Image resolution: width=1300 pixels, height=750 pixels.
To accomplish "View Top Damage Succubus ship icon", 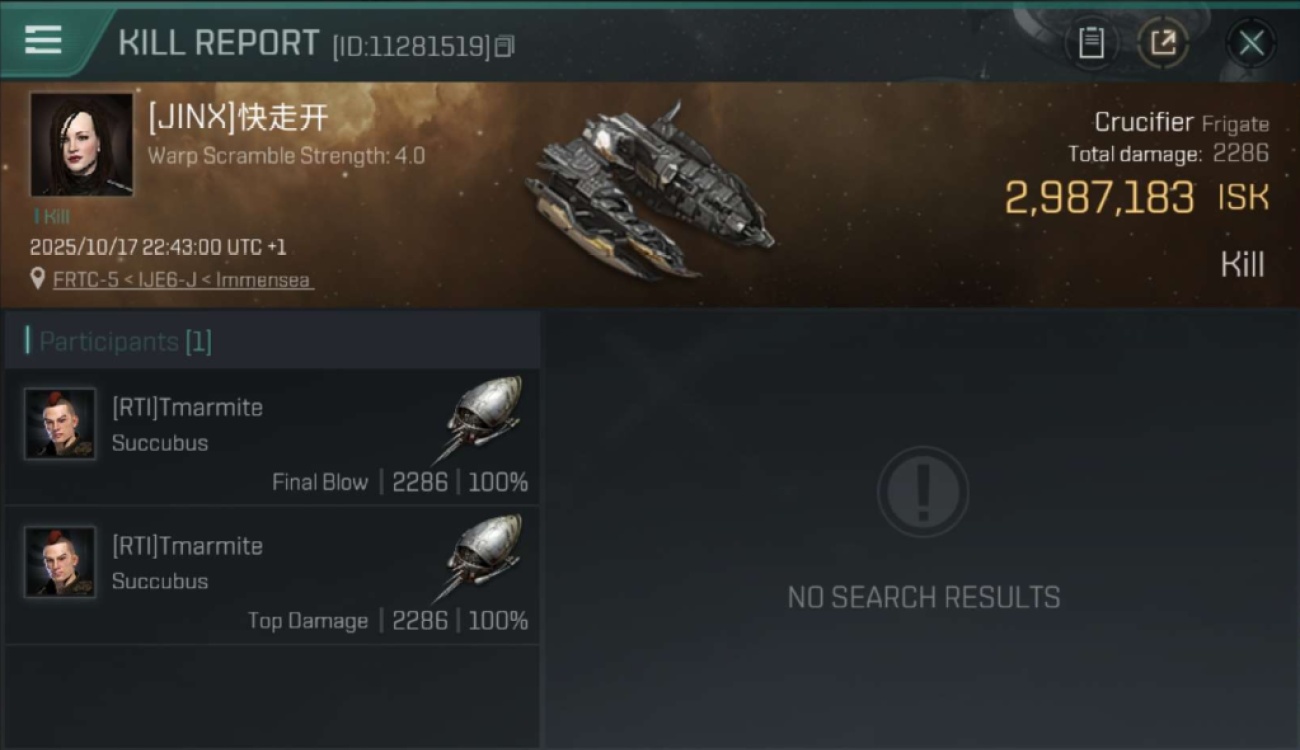I will pyautogui.click(x=479, y=557).
